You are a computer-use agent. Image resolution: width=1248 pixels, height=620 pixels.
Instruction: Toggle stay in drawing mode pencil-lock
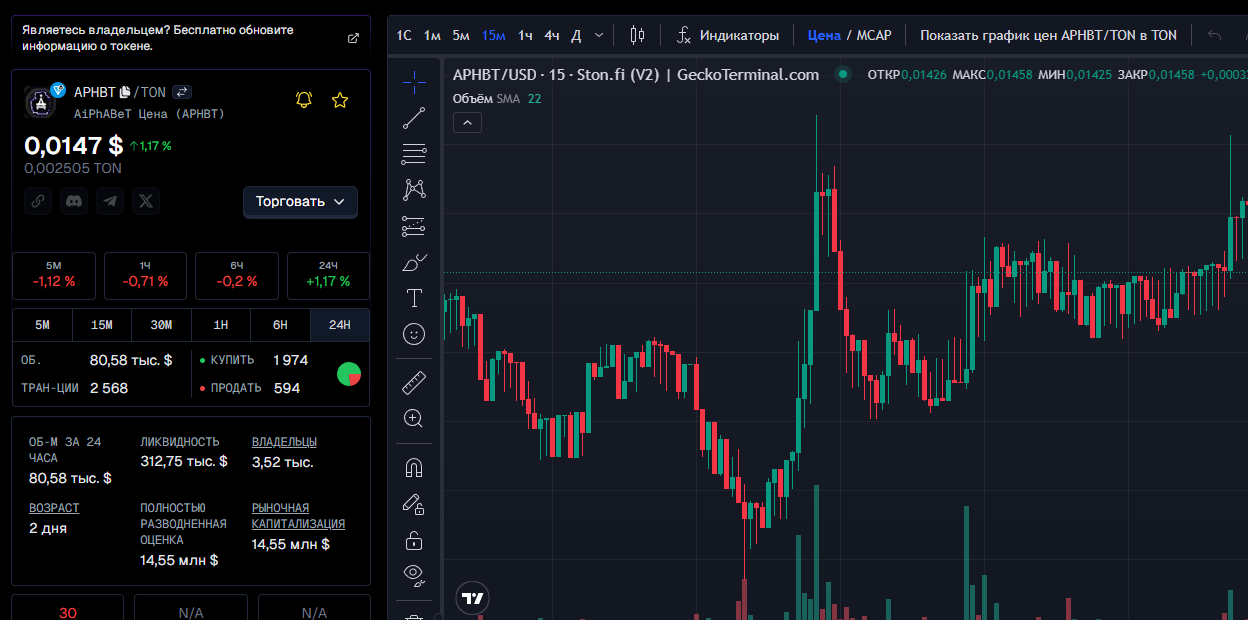click(414, 503)
